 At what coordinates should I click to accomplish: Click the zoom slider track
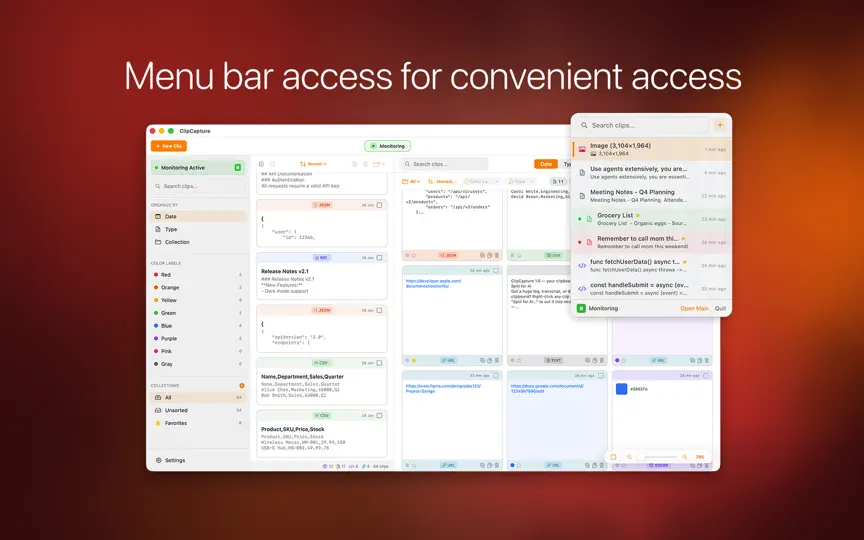657,457
